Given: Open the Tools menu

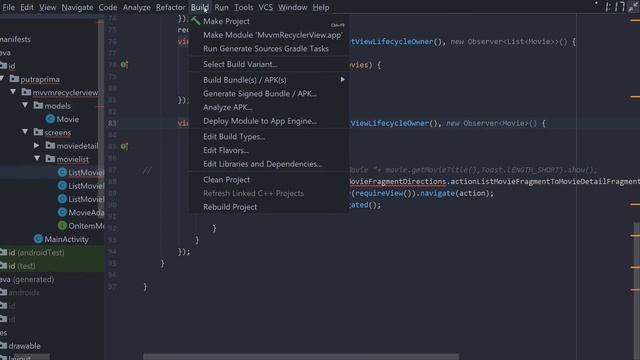Looking at the screenshot, I should coord(244,7).
